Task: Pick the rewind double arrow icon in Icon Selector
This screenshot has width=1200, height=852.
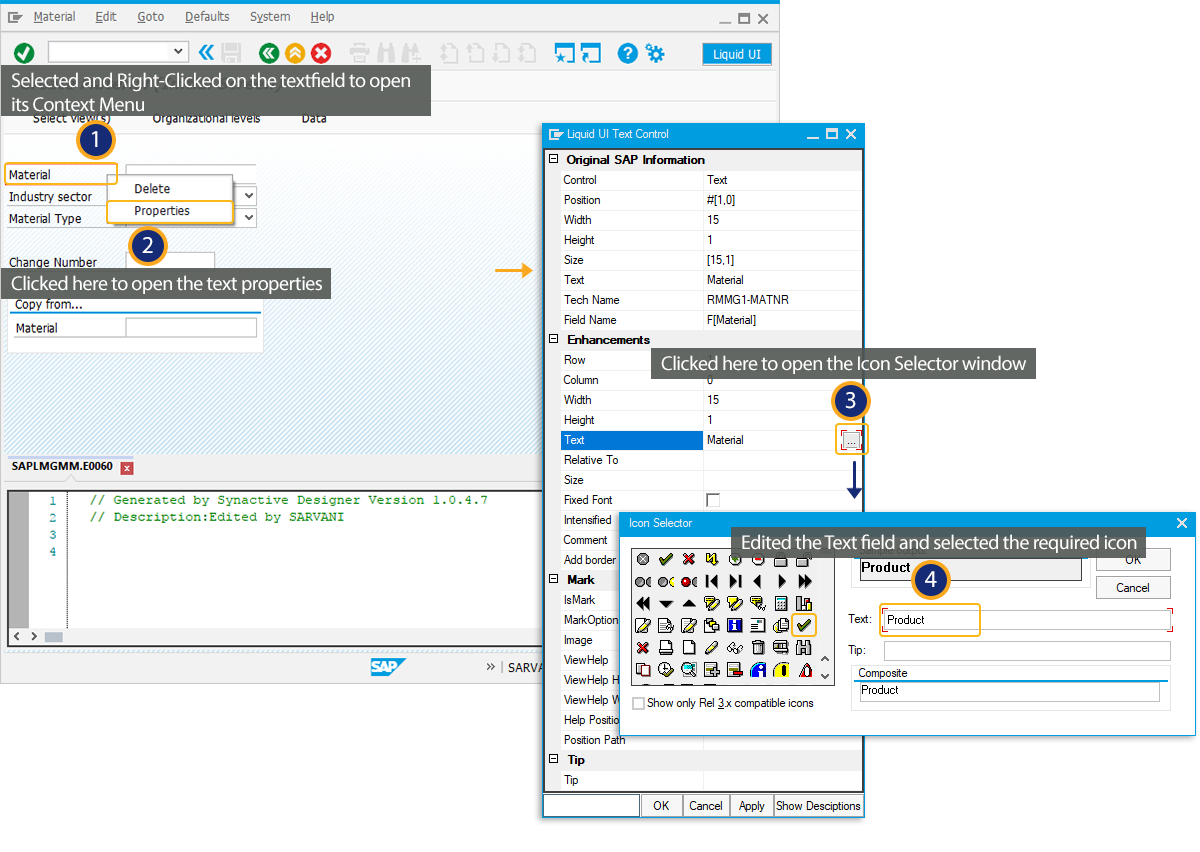Action: pos(643,603)
